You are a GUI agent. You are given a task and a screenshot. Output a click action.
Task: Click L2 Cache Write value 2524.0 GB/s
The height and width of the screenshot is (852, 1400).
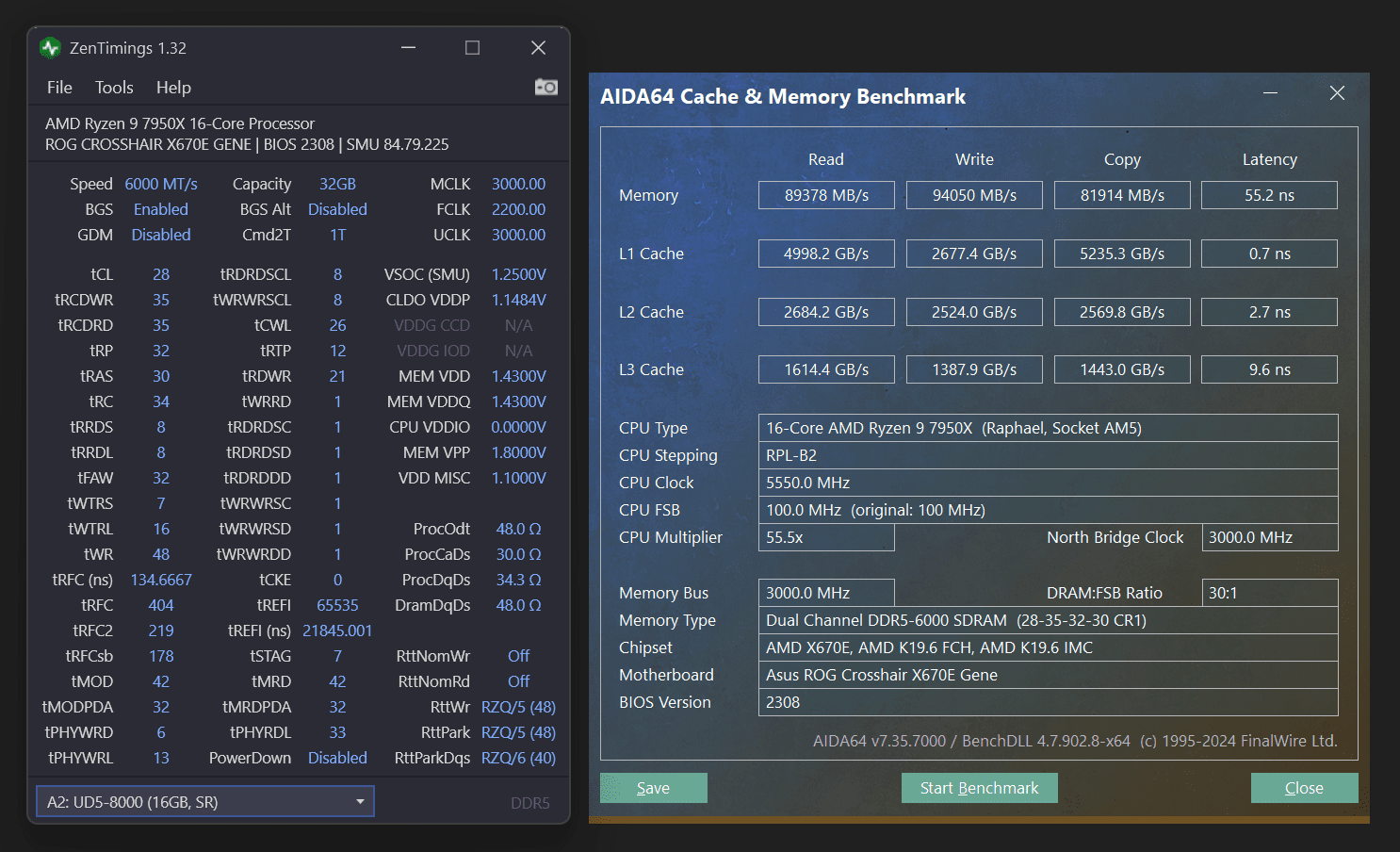[974, 312]
